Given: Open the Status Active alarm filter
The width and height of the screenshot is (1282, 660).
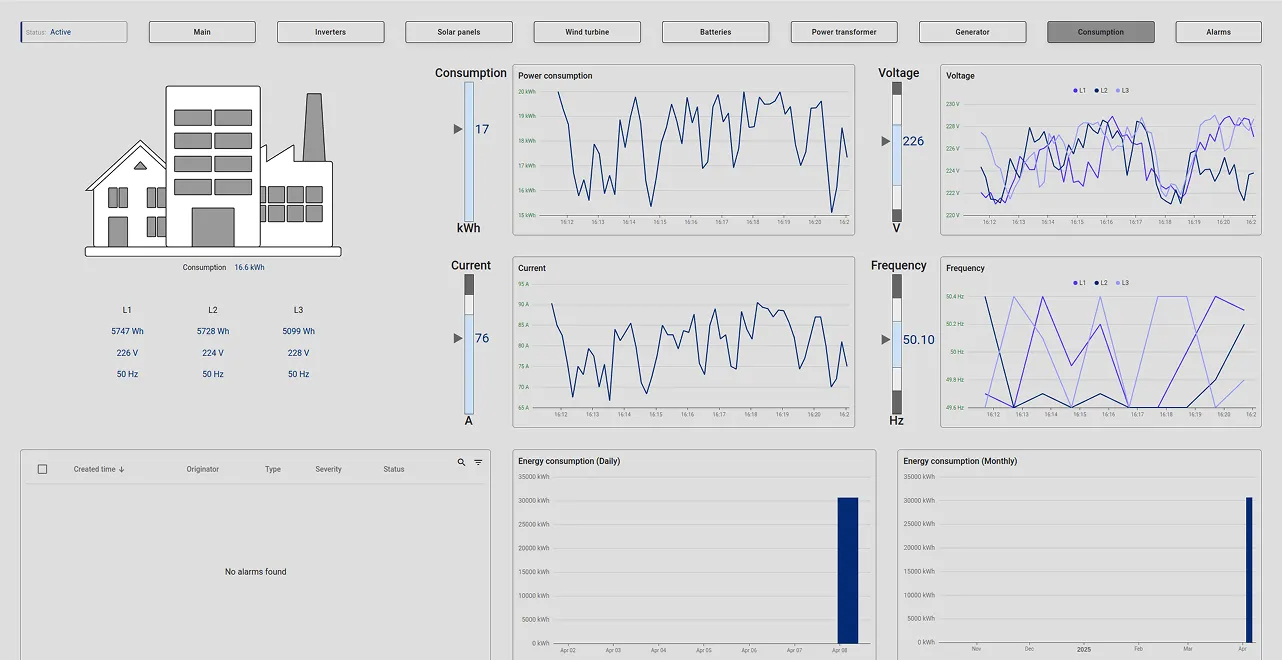Looking at the screenshot, I should click(73, 31).
